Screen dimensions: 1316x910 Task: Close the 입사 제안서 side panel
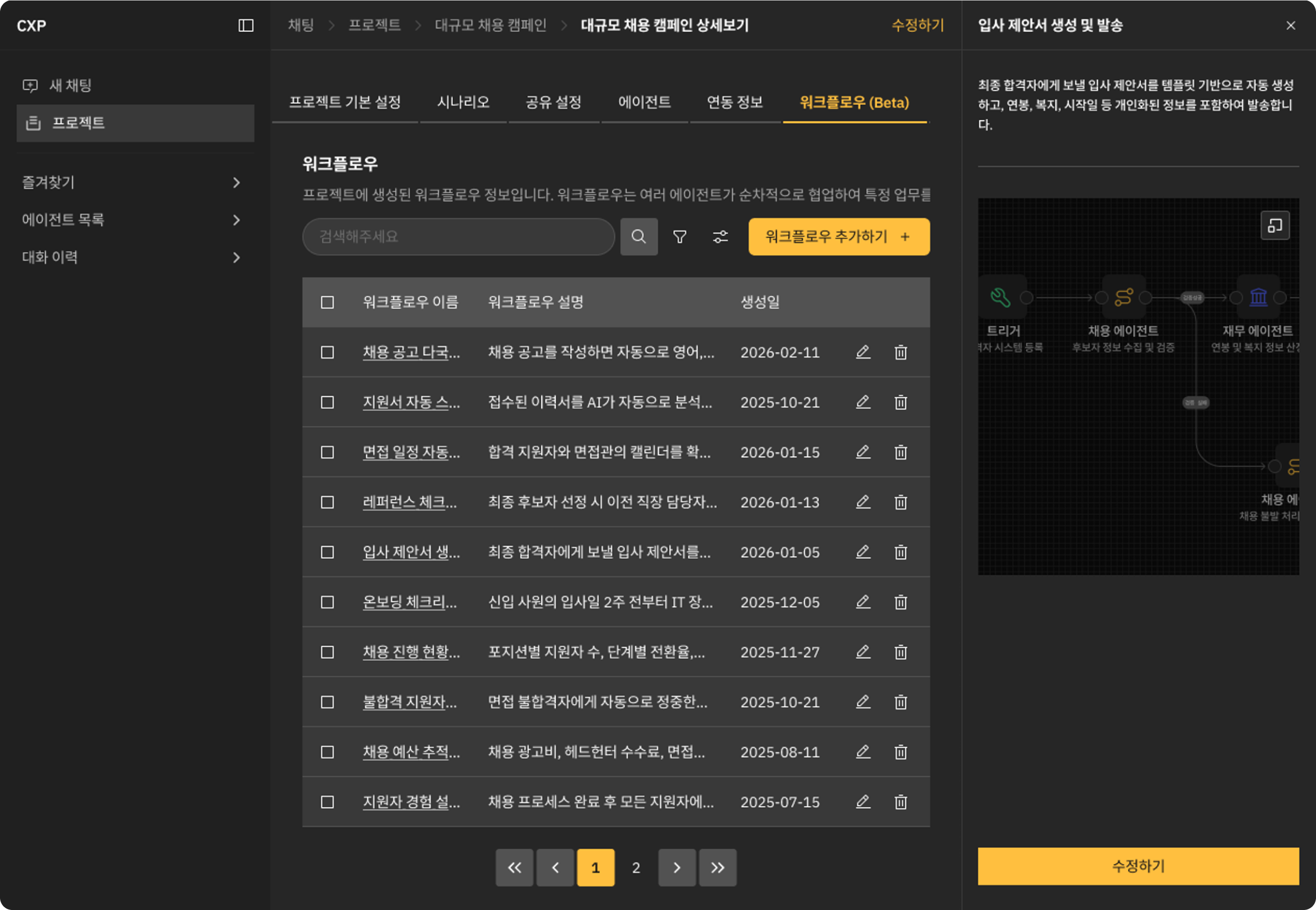(x=1290, y=26)
